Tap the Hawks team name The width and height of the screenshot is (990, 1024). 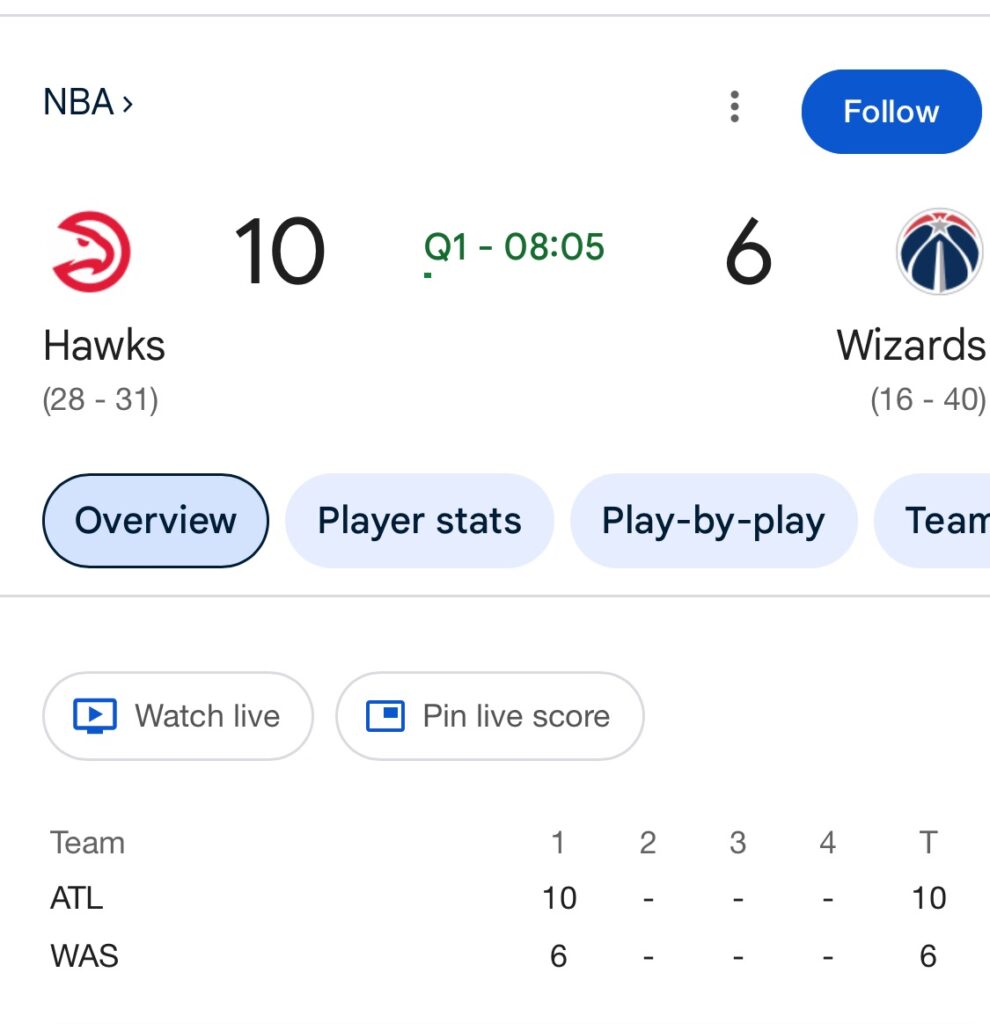pyautogui.click(x=104, y=346)
